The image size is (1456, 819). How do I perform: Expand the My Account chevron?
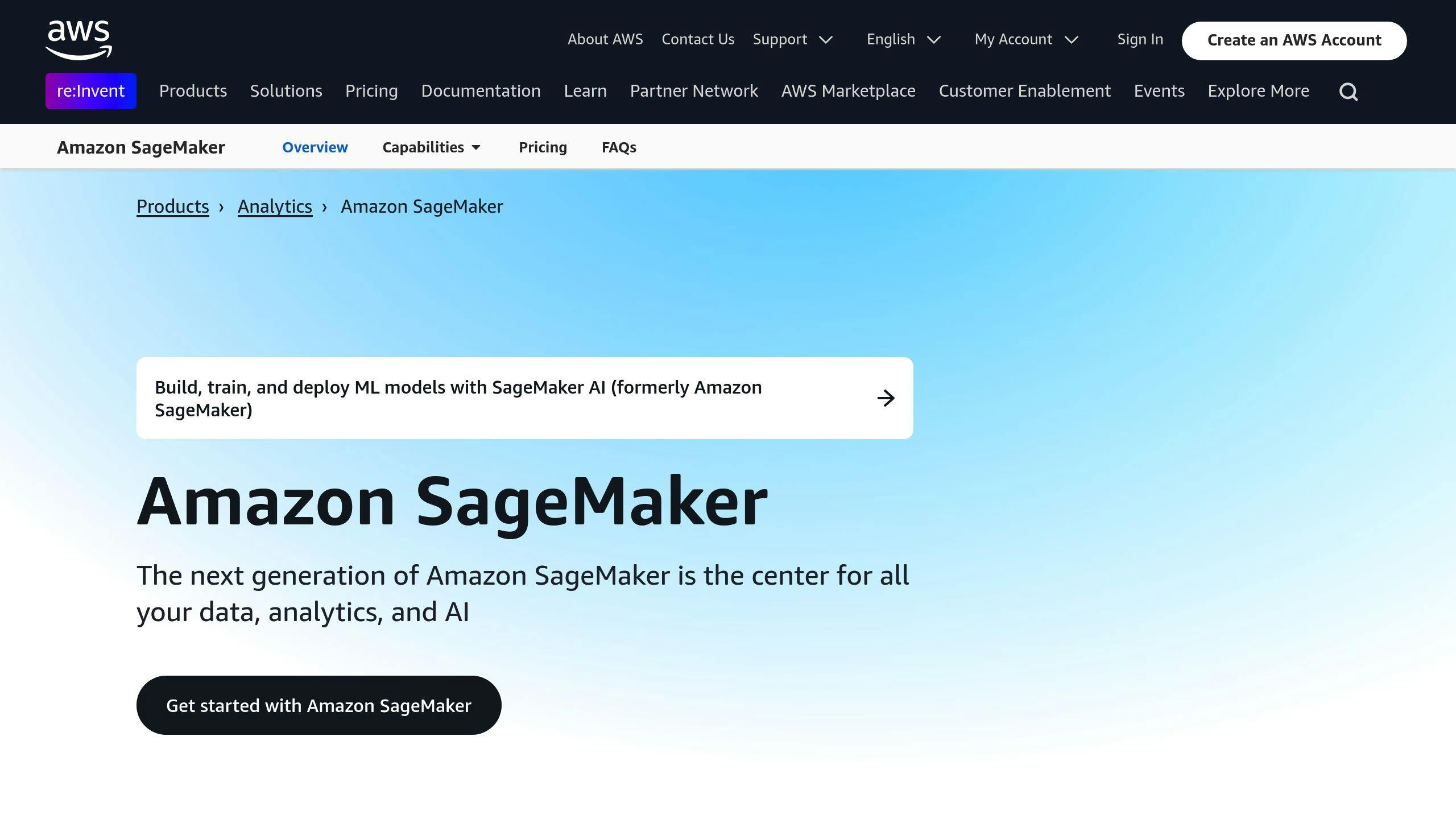coord(1072,40)
